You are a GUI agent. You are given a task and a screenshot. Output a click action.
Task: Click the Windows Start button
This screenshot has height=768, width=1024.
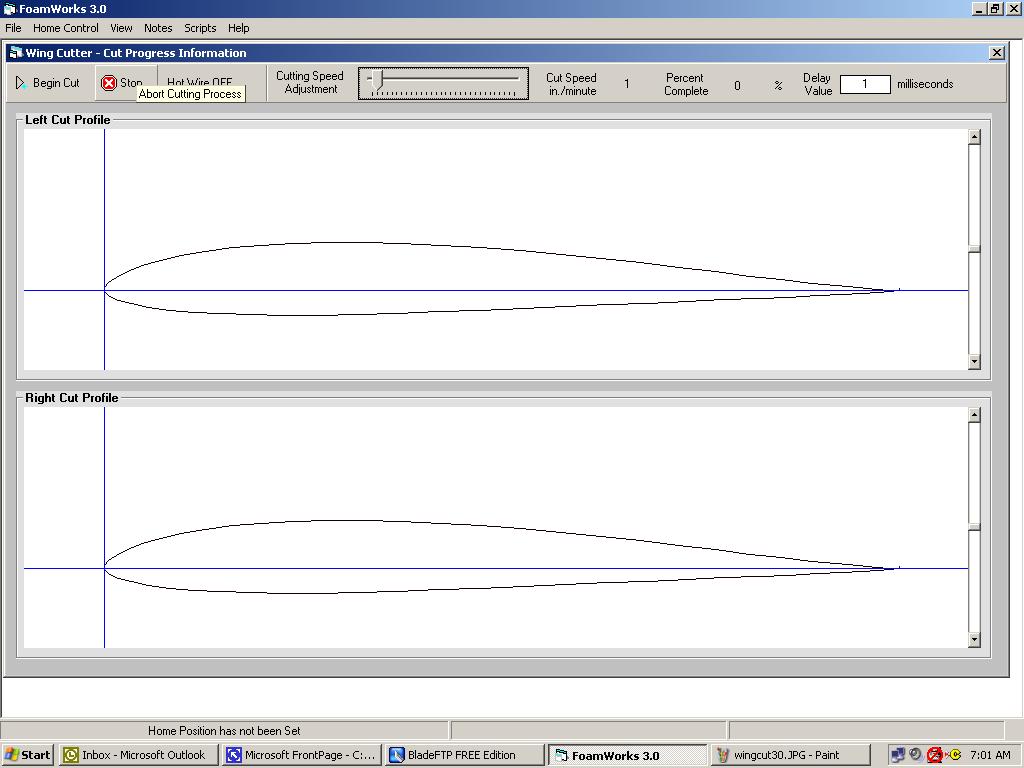pos(28,755)
